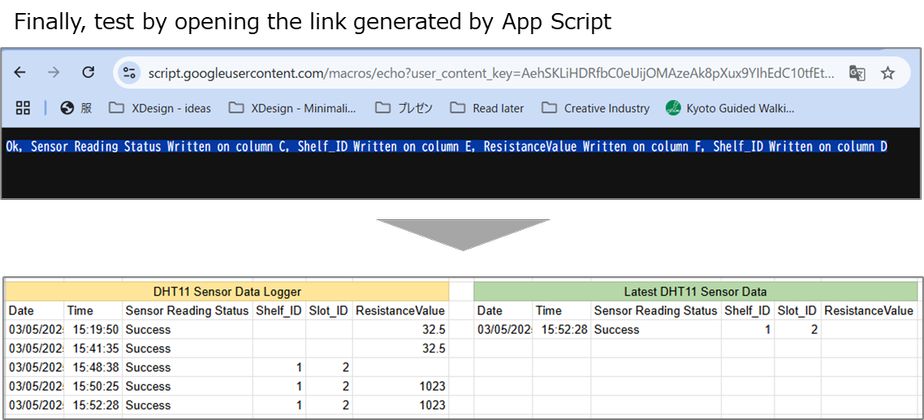Image resolution: width=924 pixels, height=420 pixels.
Task: Click the latest table's ResistanceValue column header
Action: point(869,310)
